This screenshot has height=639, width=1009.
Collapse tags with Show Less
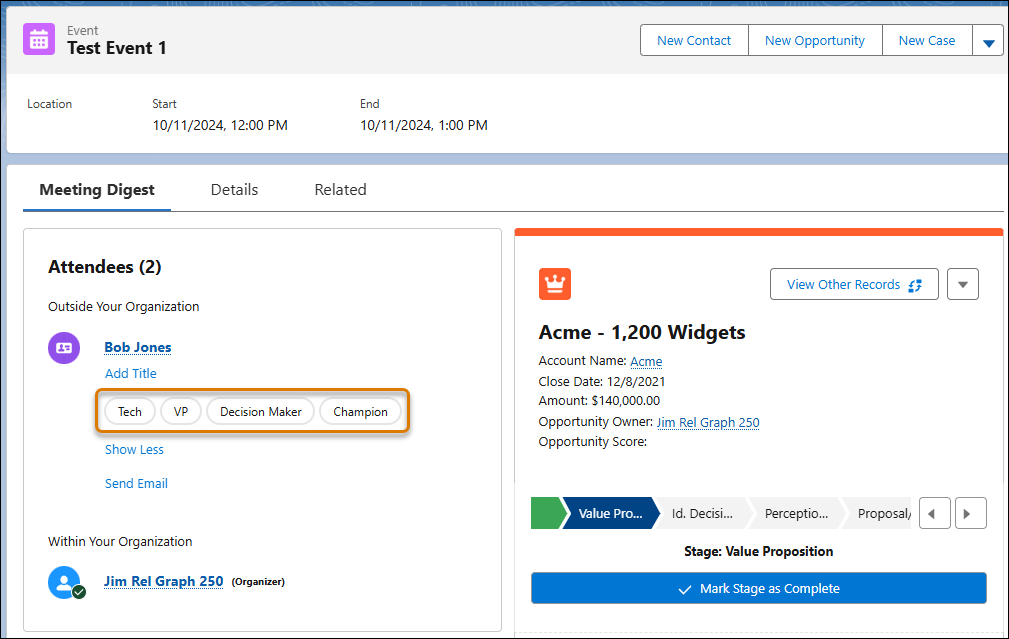134,450
